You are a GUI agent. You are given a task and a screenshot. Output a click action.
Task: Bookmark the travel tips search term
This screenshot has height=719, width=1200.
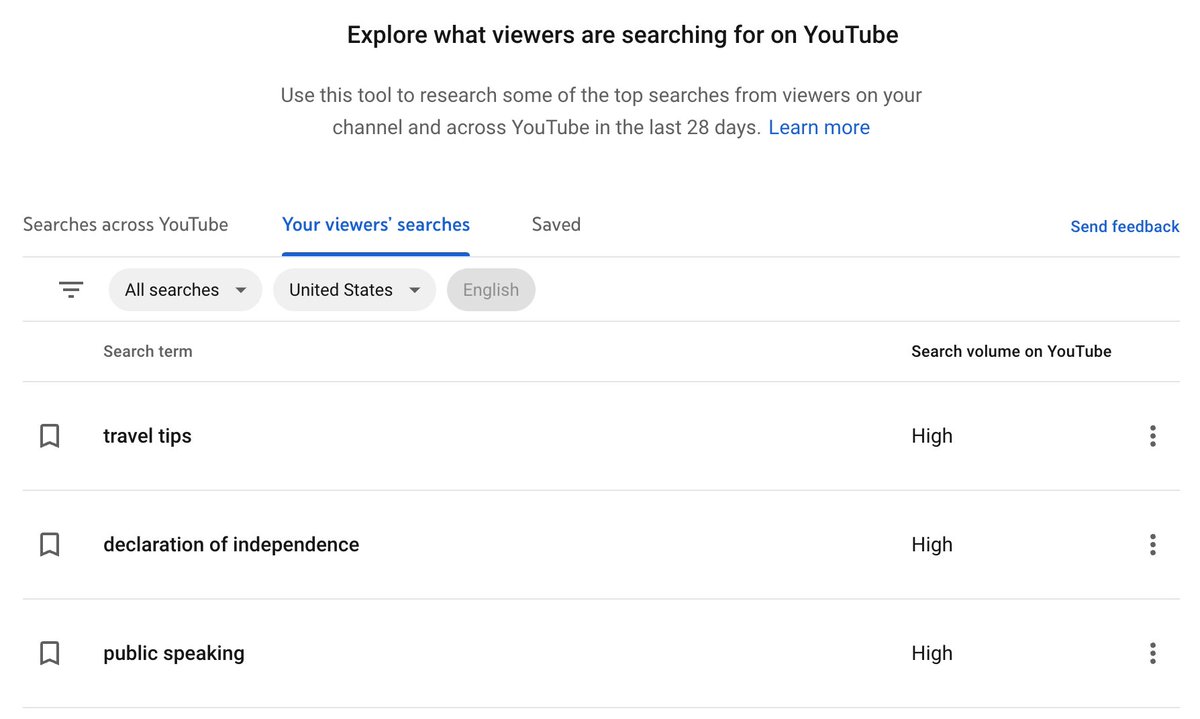click(50, 436)
